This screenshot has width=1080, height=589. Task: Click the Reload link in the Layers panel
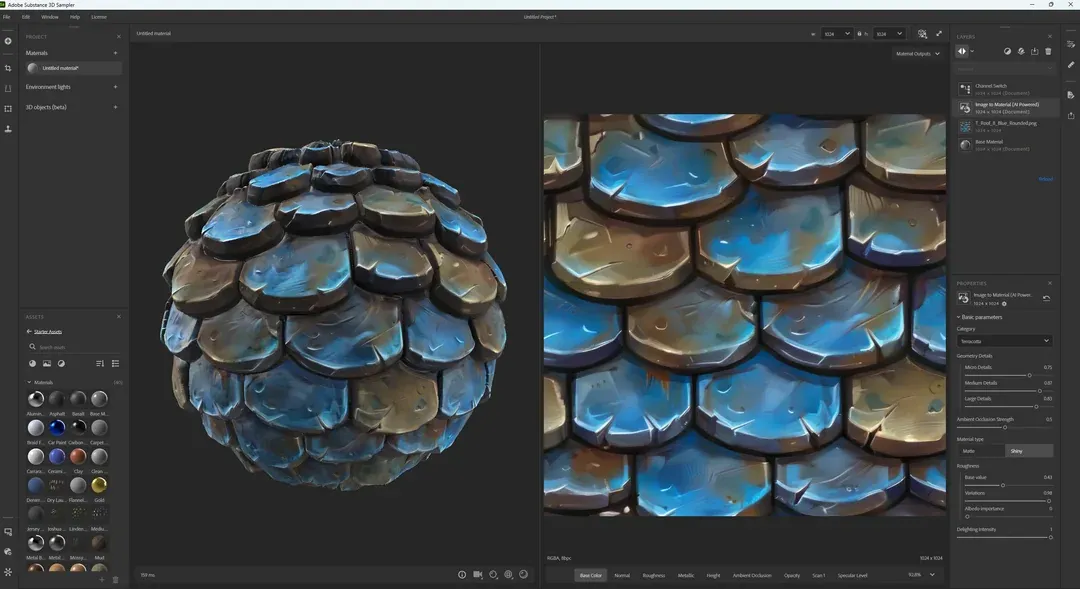[1046, 179]
